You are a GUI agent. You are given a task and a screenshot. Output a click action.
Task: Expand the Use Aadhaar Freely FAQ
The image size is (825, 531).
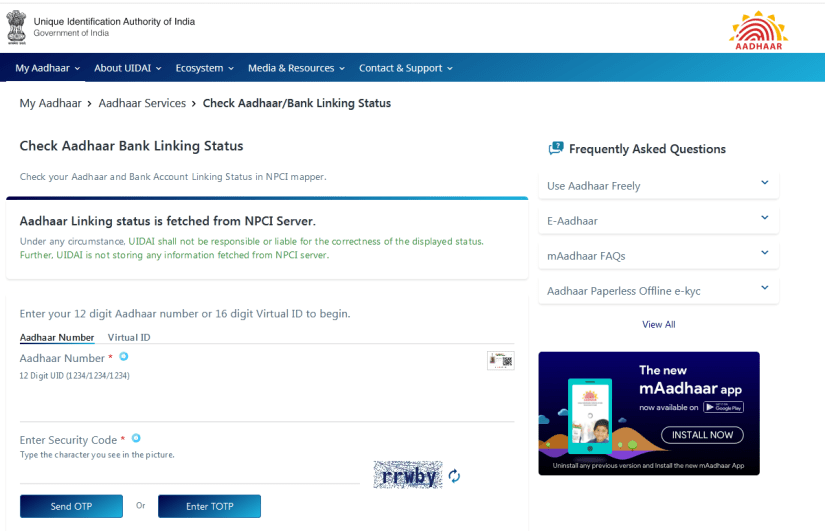658,186
